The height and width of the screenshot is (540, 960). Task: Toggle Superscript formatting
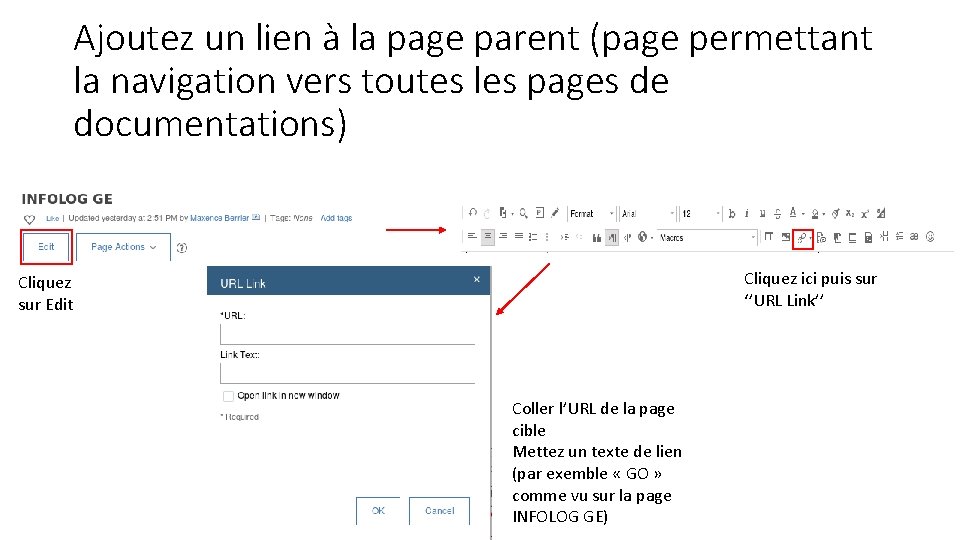(x=865, y=214)
